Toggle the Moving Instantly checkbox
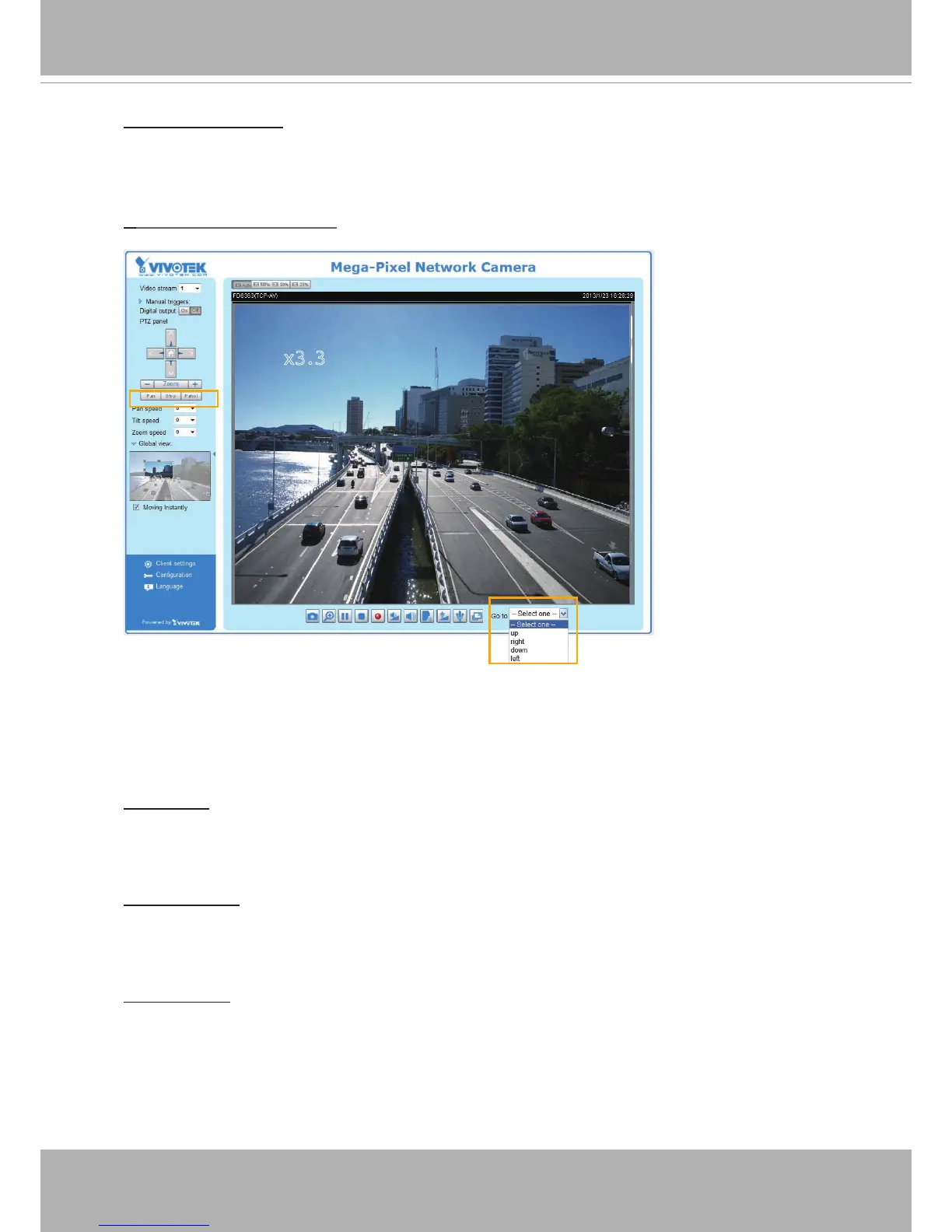 (x=136, y=507)
